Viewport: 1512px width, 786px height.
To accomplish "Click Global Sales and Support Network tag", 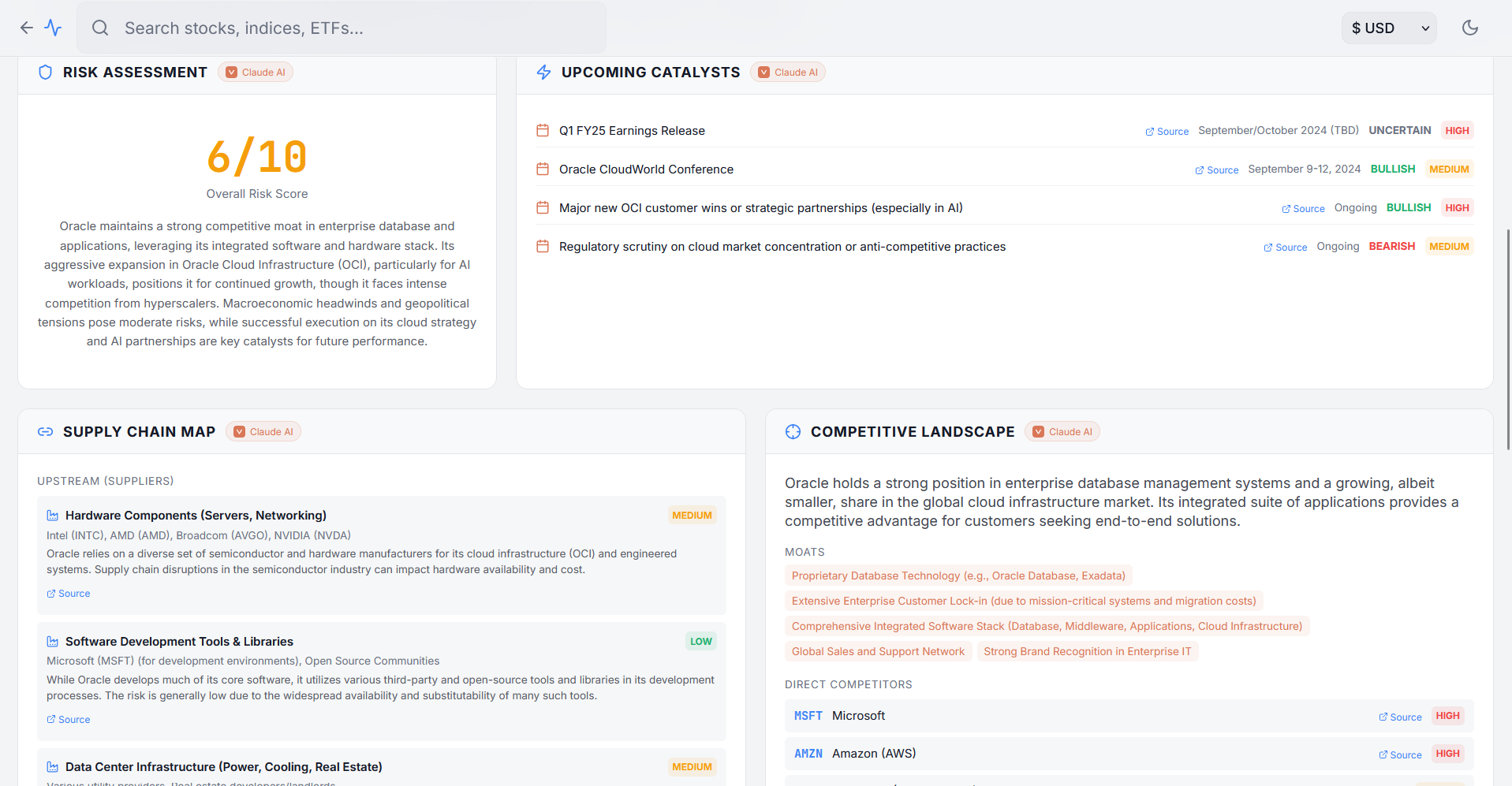I will [878, 652].
